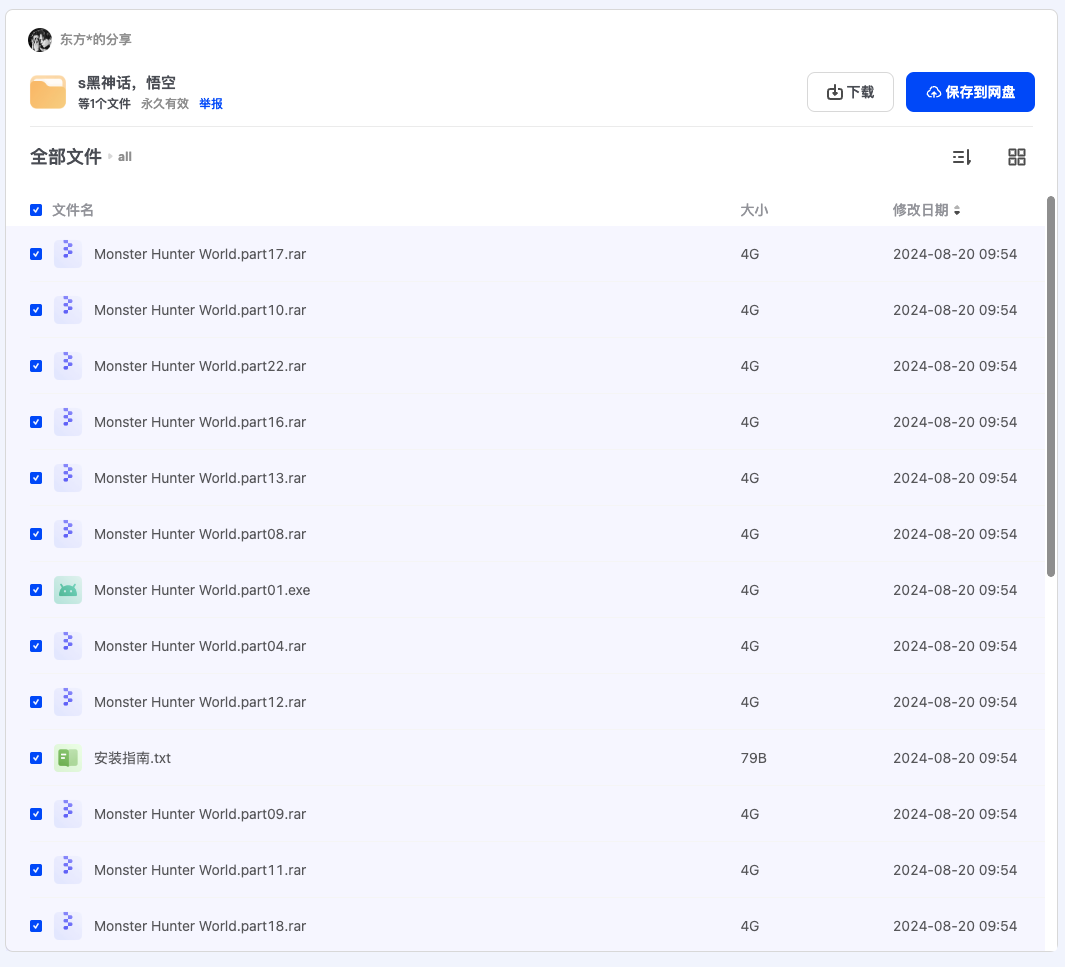
Task: Click the 举报 report link
Action: pyautogui.click(x=211, y=103)
